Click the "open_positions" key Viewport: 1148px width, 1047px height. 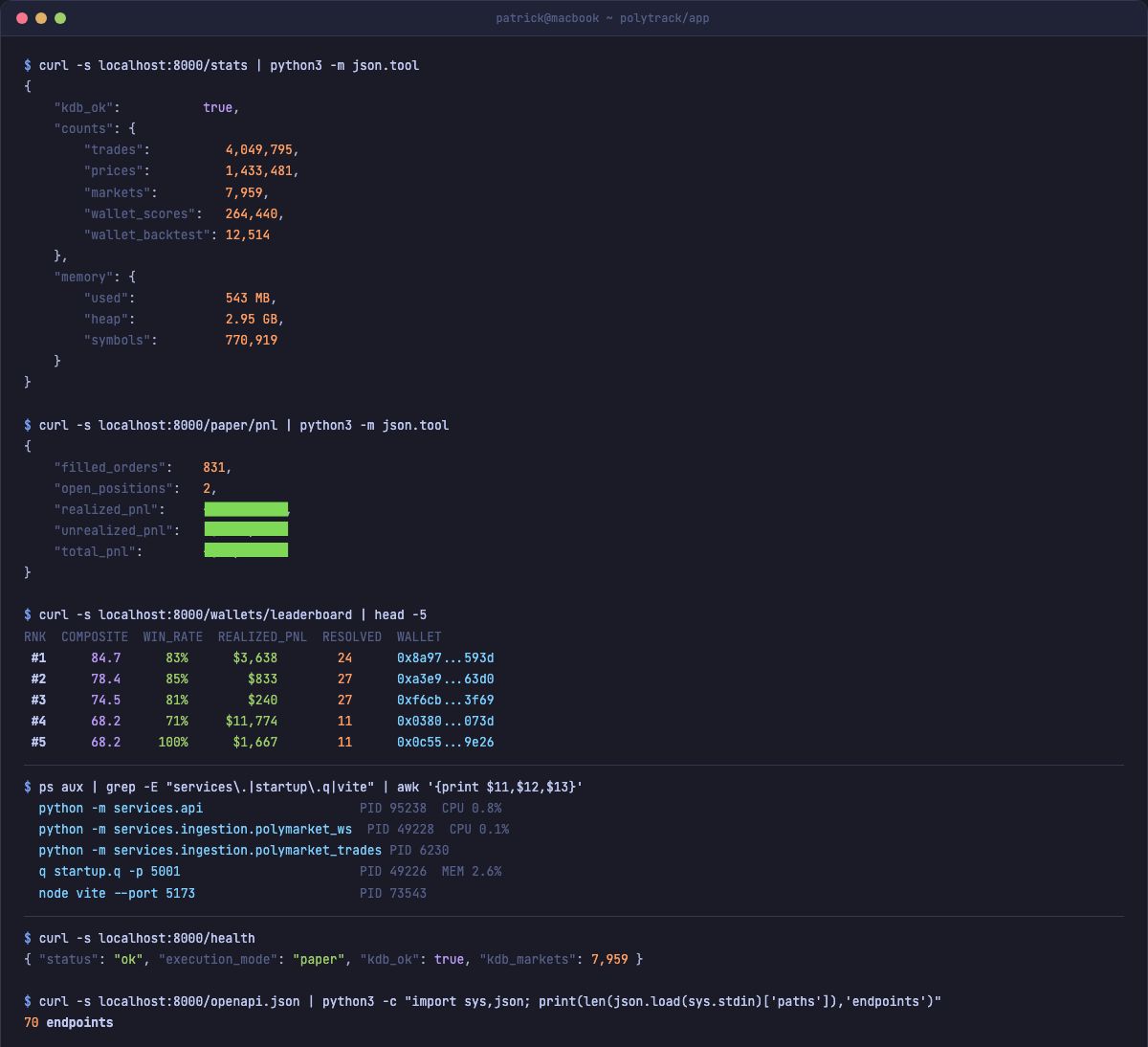pyautogui.click(x=116, y=488)
